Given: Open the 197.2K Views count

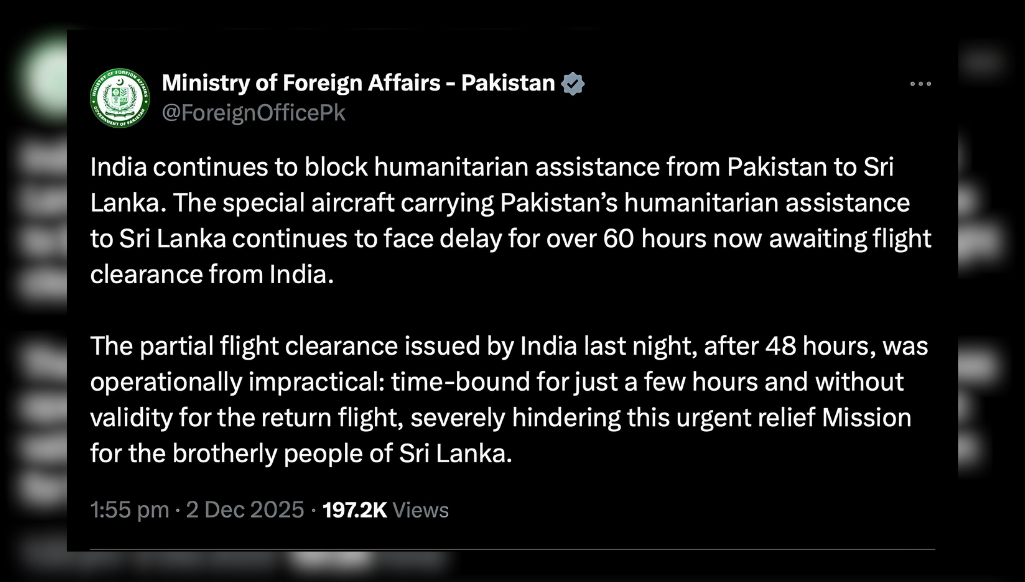Looking at the screenshot, I should (385, 510).
